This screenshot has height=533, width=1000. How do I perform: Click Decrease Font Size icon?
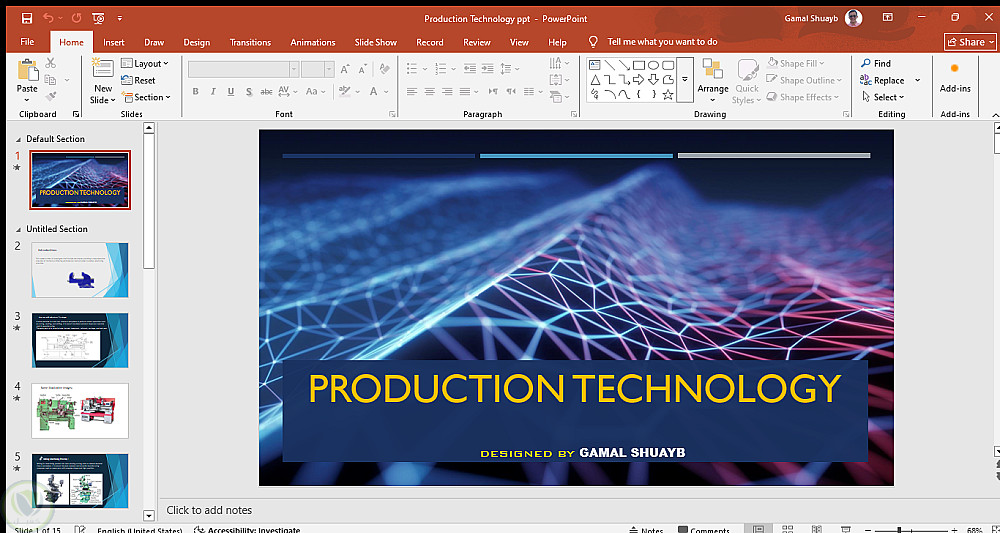tap(363, 69)
